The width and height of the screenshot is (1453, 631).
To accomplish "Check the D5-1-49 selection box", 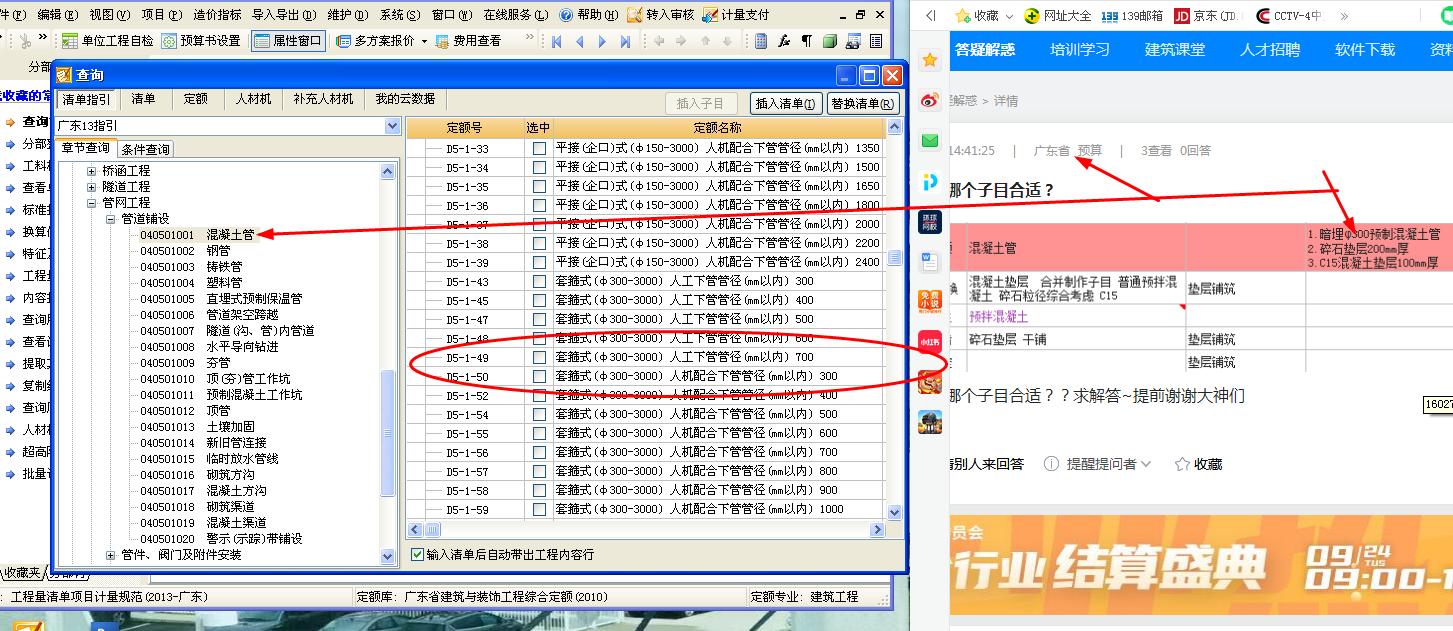I will [x=539, y=357].
